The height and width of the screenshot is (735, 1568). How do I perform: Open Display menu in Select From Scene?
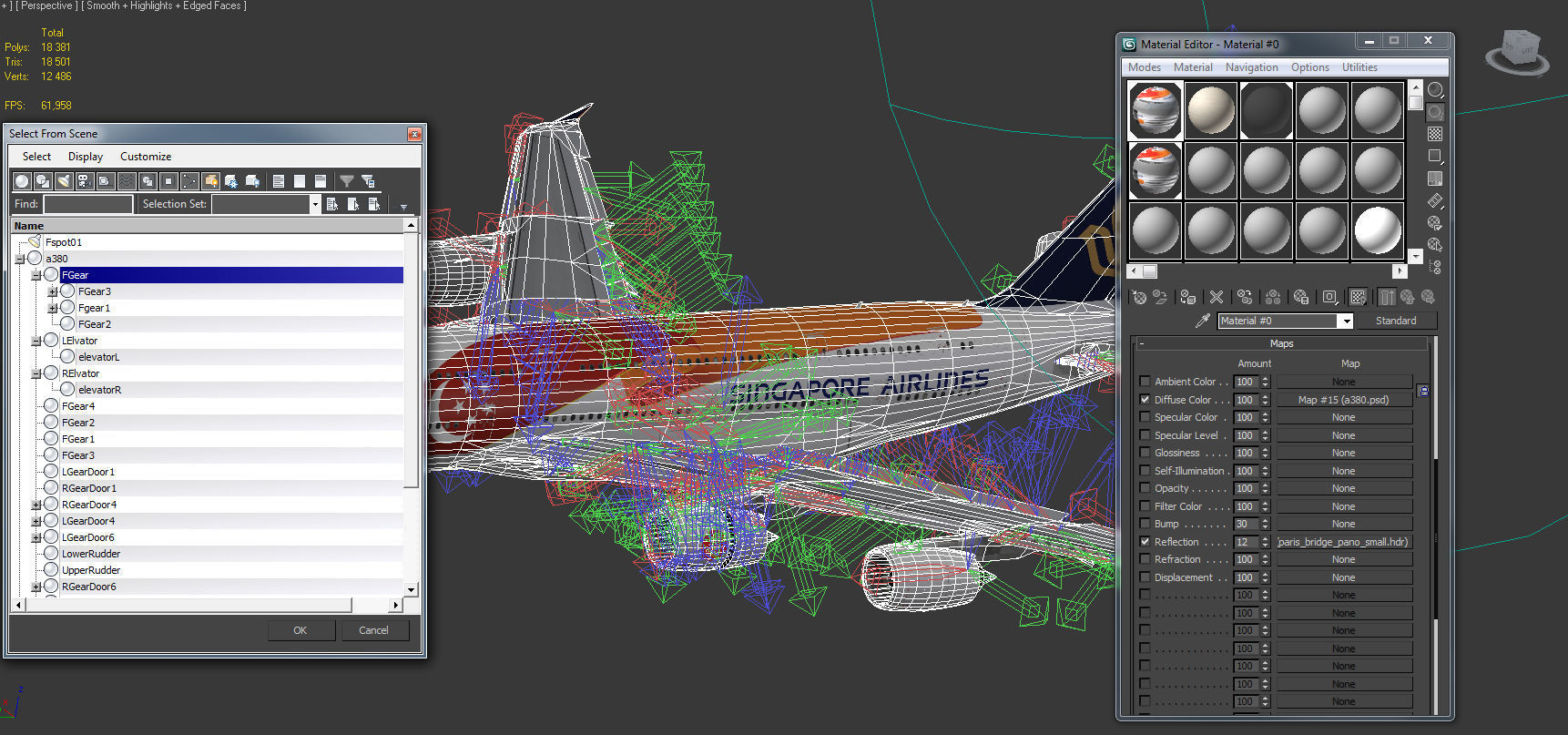86,157
